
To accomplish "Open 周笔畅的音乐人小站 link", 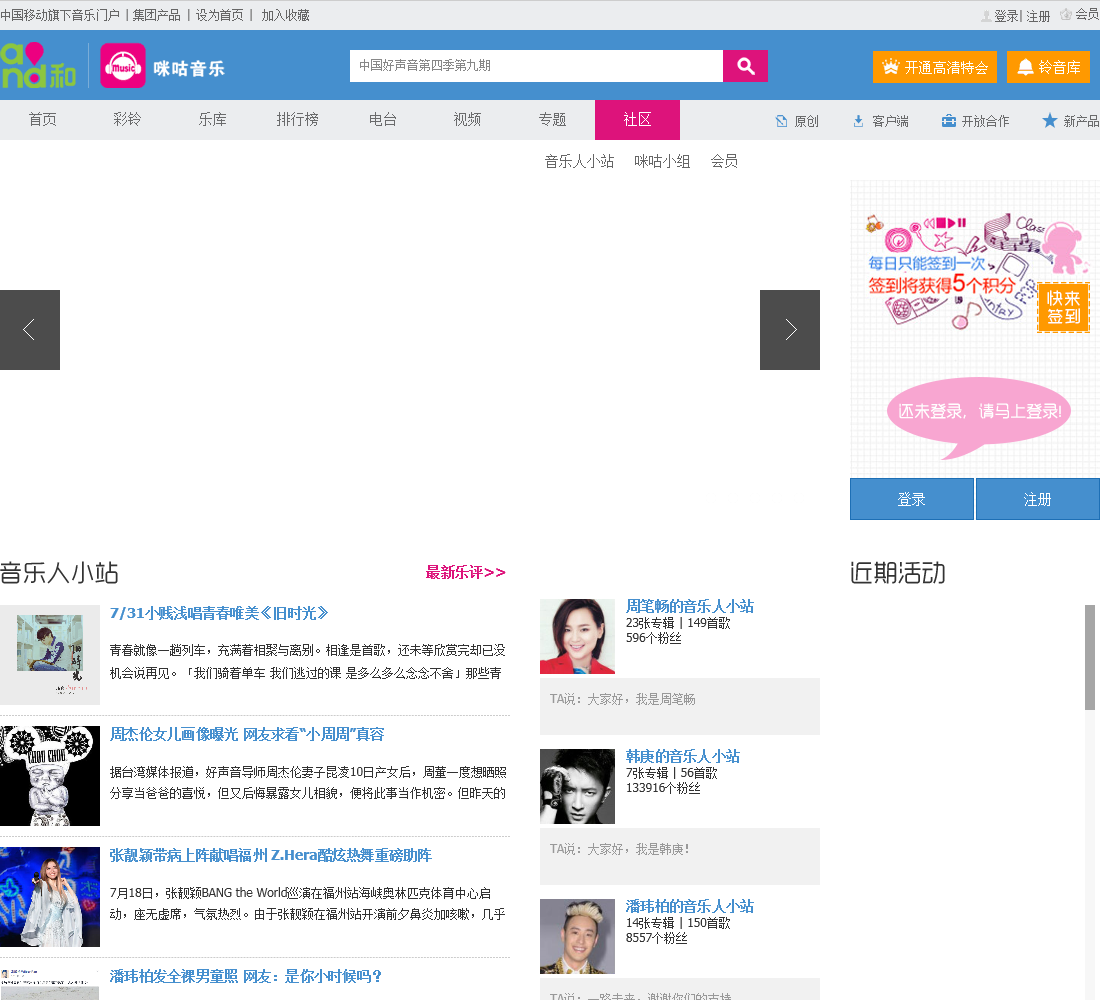I will [690, 606].
